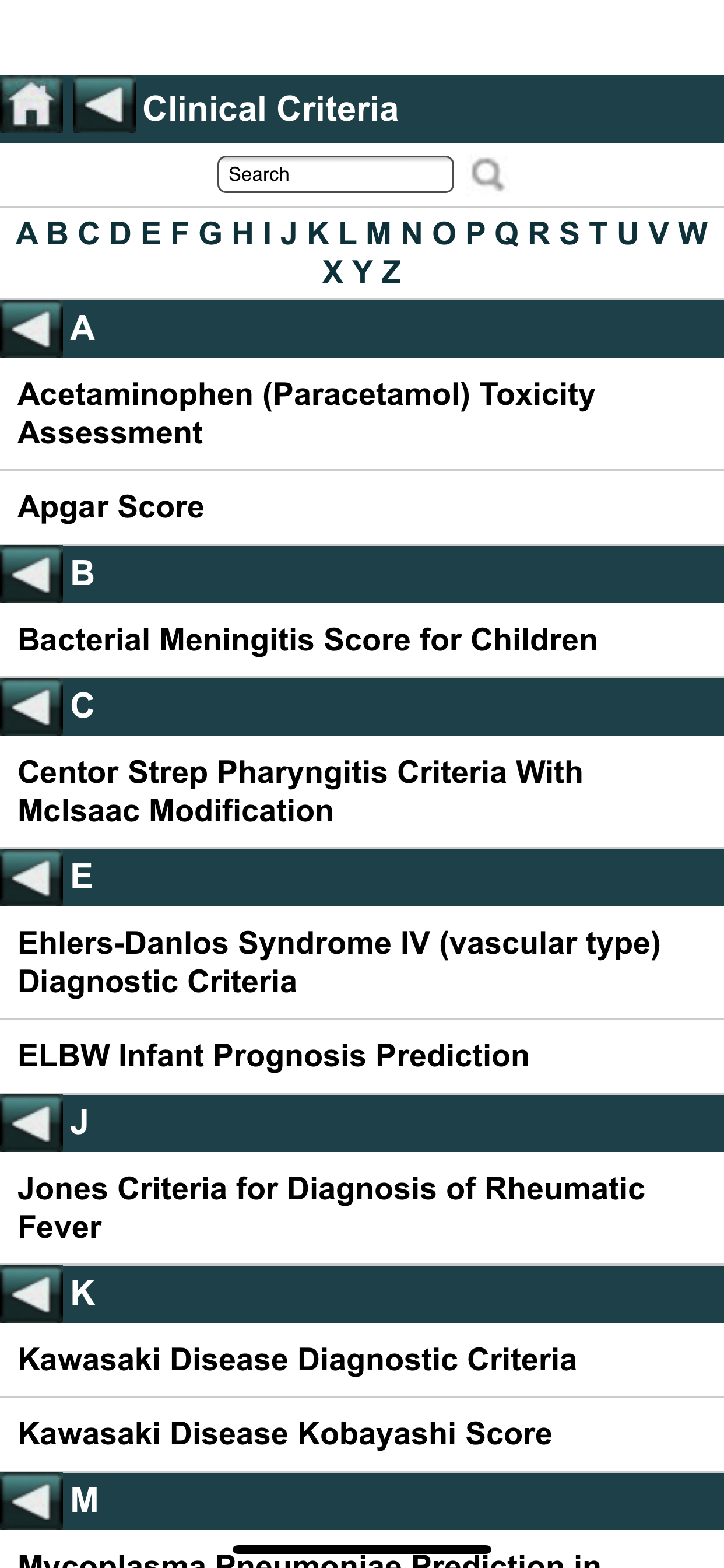Viewport: 724px width, 1568px height.
Task: Jump to letter K in the alphabet index
Action: click(x=318, y=234)
